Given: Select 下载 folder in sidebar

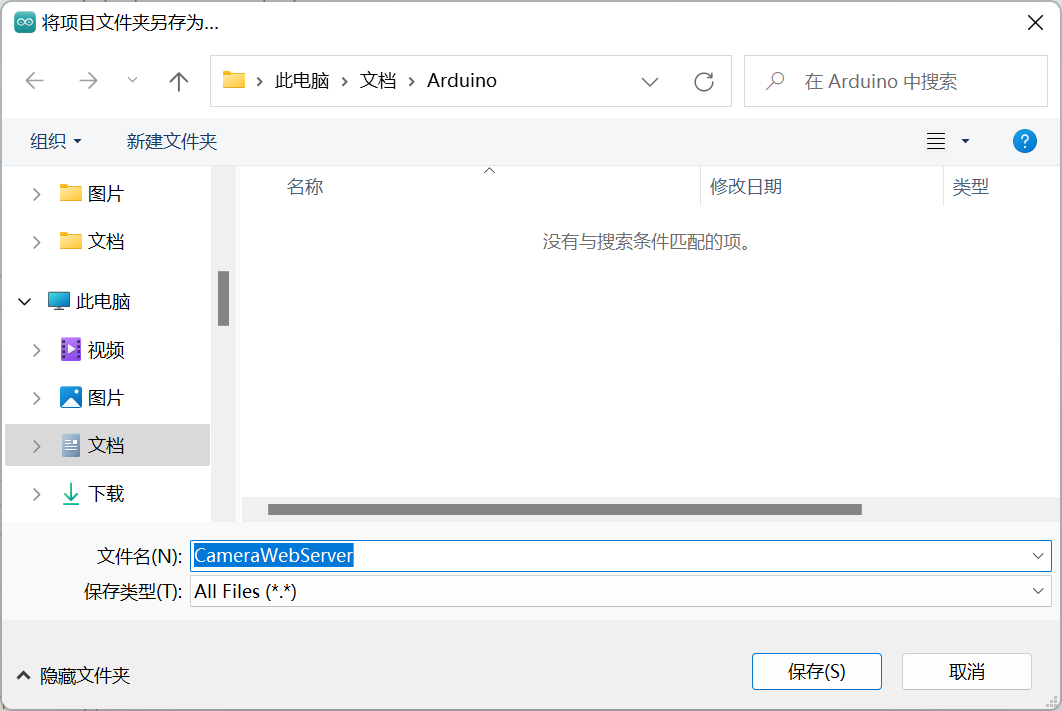Looking at the screenshot, I should tap(92, 494).
